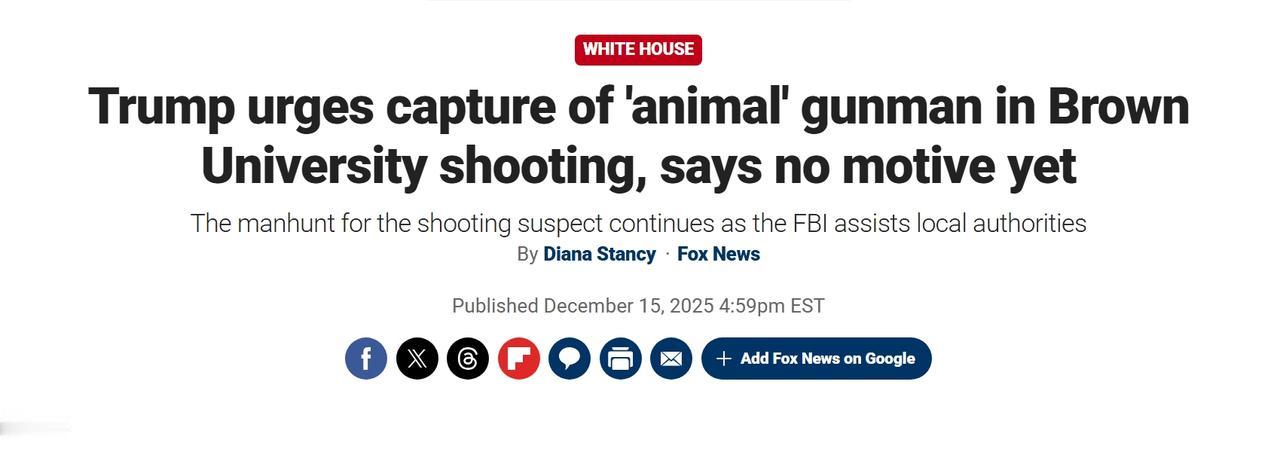This screenshot has width=1280, height=473.
Task: Share article on Facebook
Action: (x=366, y=358)
